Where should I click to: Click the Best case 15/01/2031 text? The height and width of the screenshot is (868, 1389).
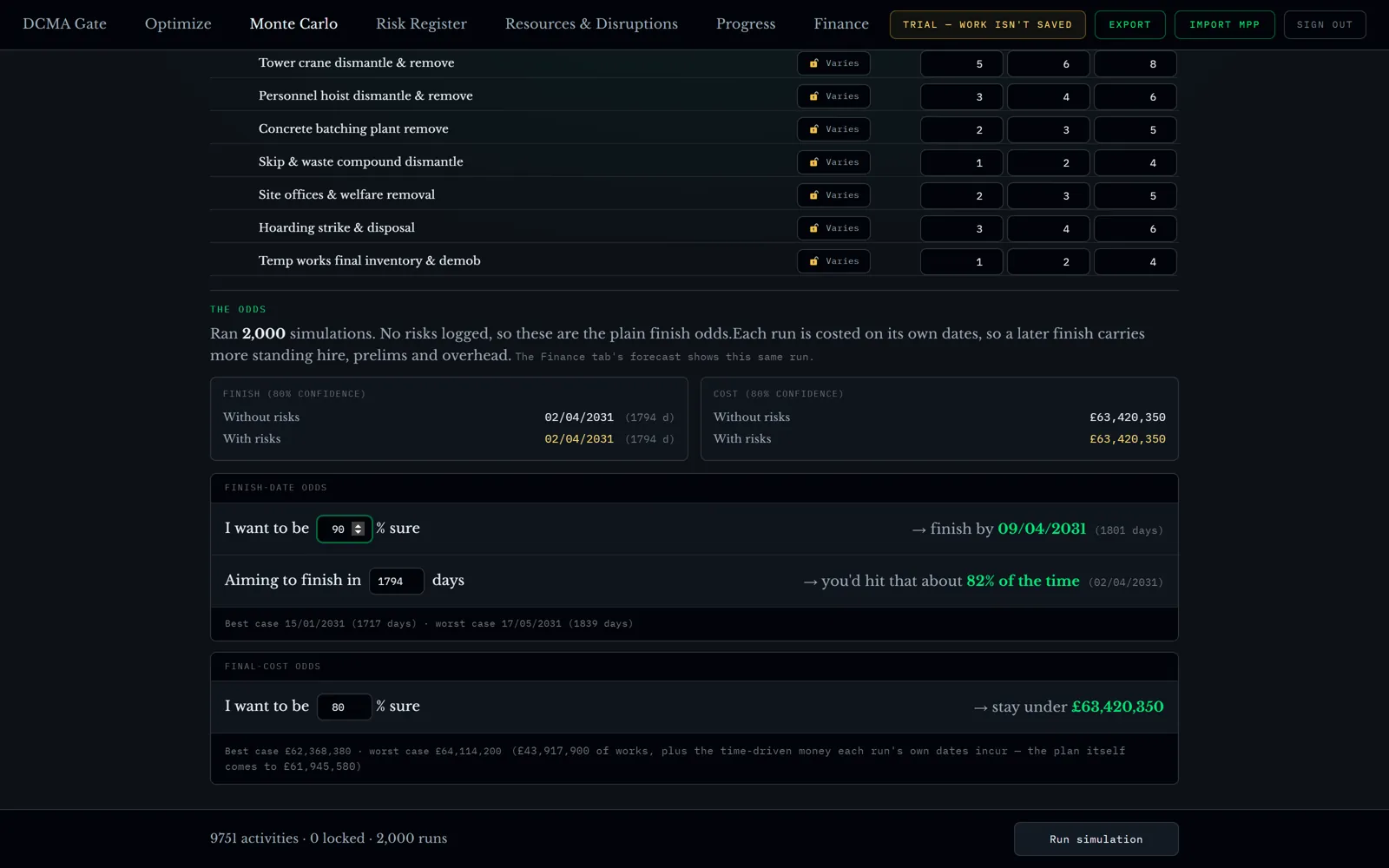pos(320,623)
